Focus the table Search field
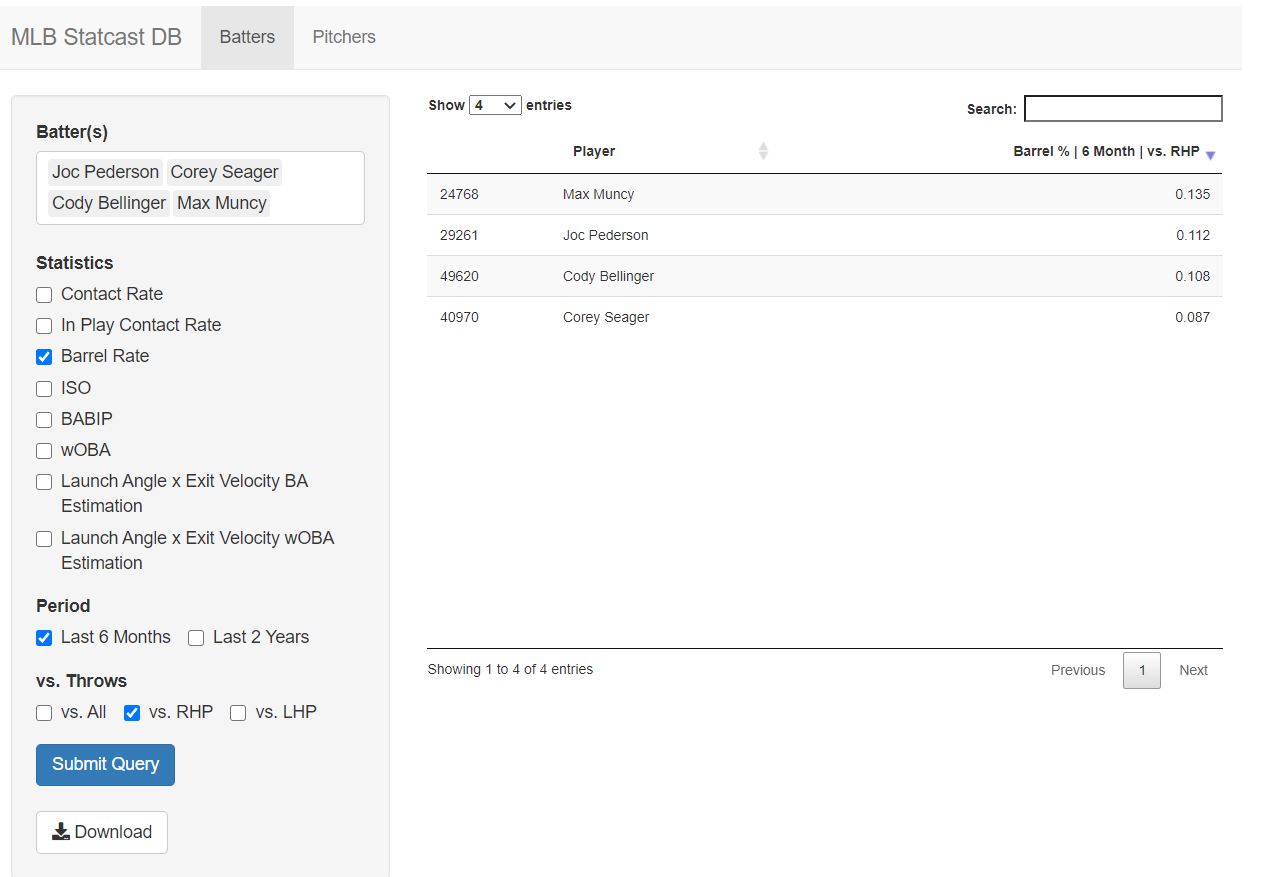The height and width of the screenshot is (877, 1272). click(1123, 108)
